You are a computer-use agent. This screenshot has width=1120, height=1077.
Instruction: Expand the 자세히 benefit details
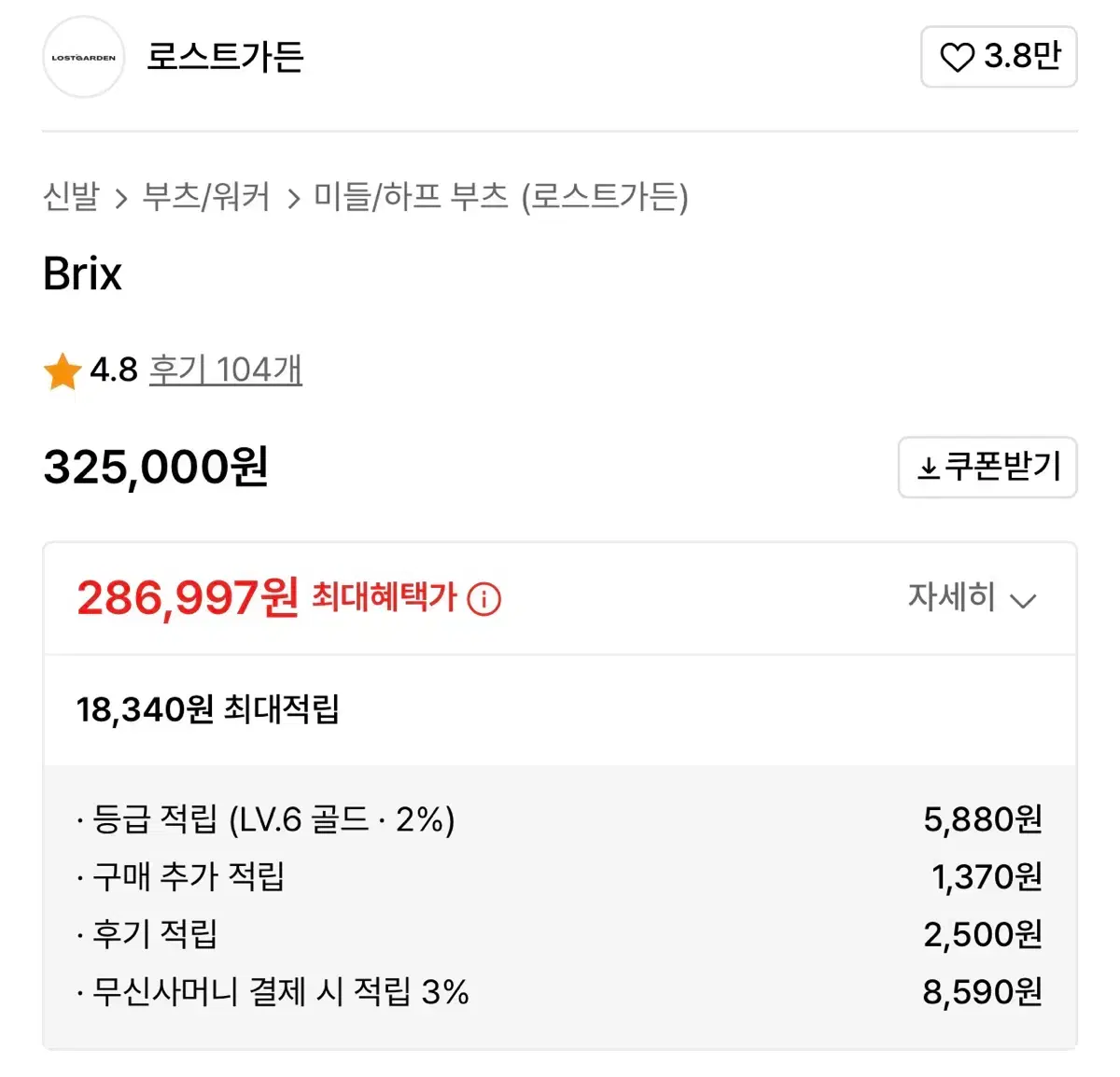(x=952, y=597)
